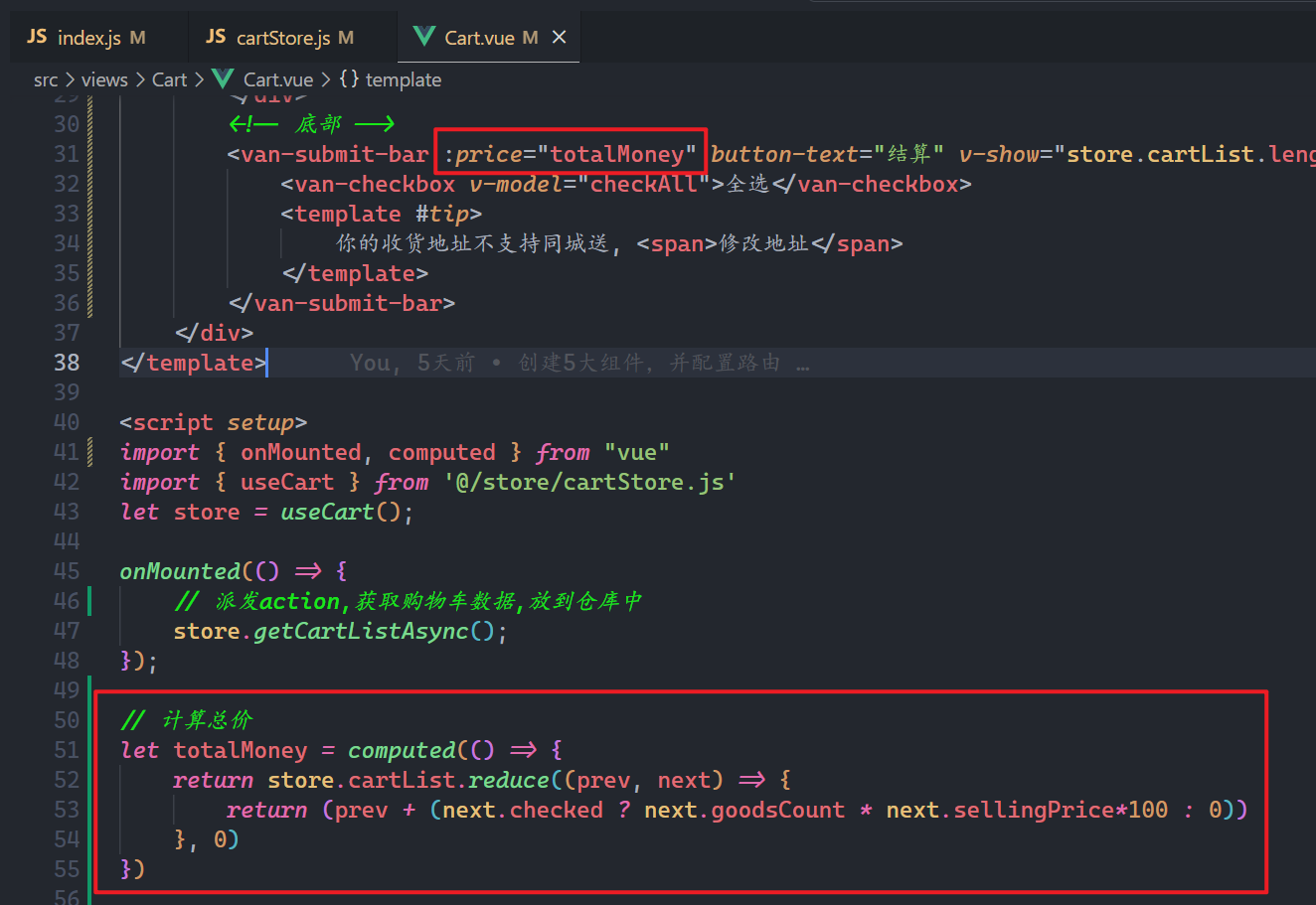Select the Cart.vue editor tab
The width and height of the screenshot is (1316, 905).
tap(490, 38)
